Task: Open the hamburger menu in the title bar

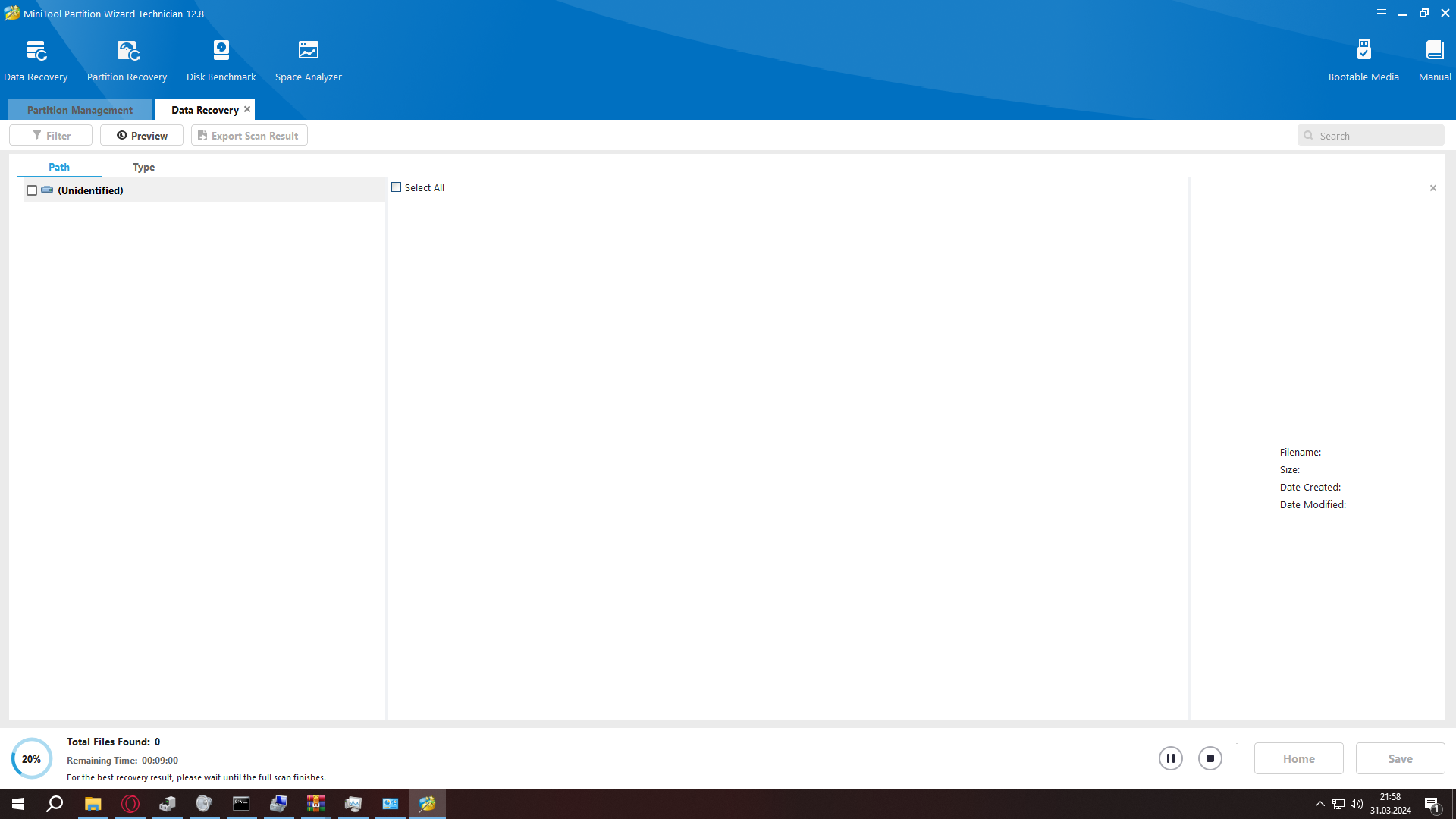Action: click(x=1381, y=14)
